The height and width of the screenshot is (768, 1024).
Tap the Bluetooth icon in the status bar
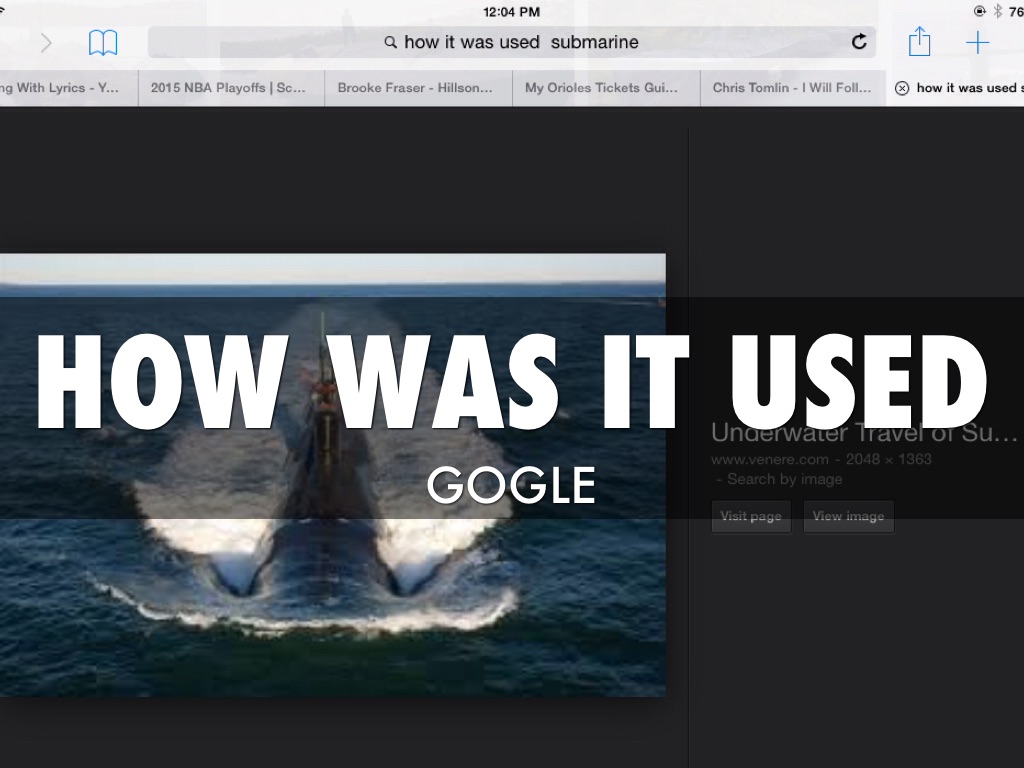pos(997,11)
